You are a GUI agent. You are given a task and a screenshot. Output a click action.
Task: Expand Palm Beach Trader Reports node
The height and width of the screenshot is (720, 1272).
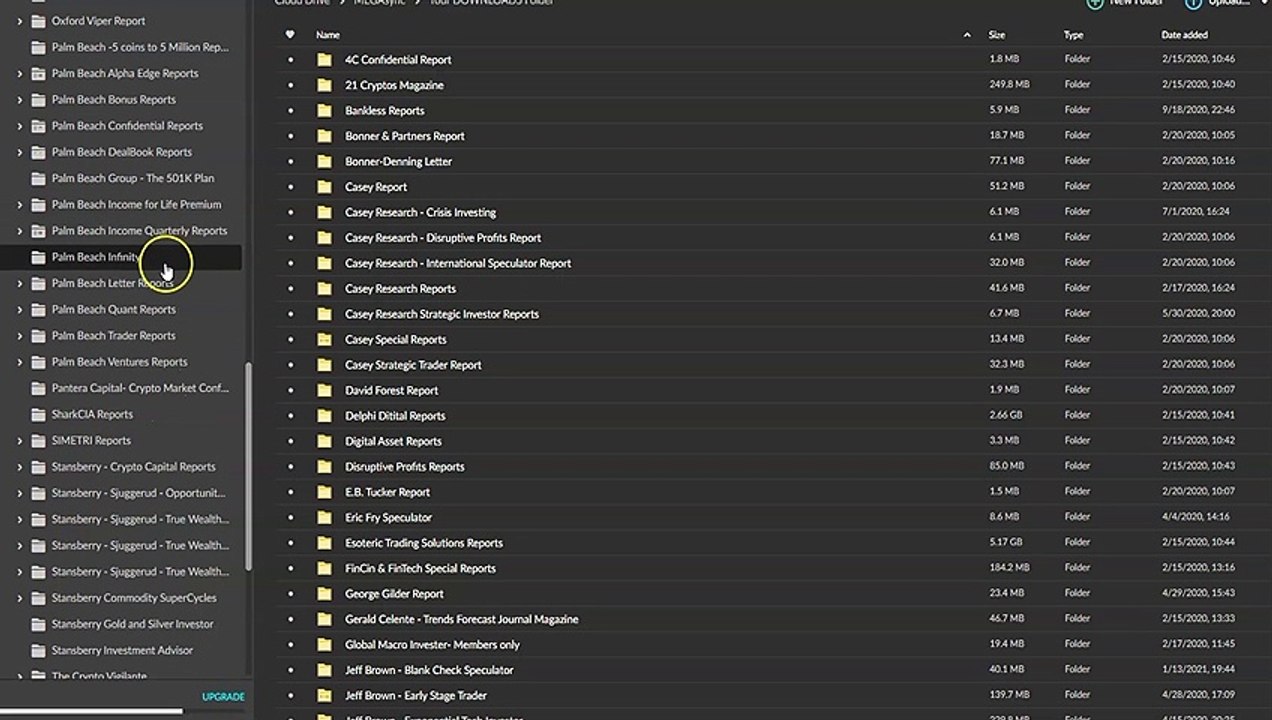[20, 336]
